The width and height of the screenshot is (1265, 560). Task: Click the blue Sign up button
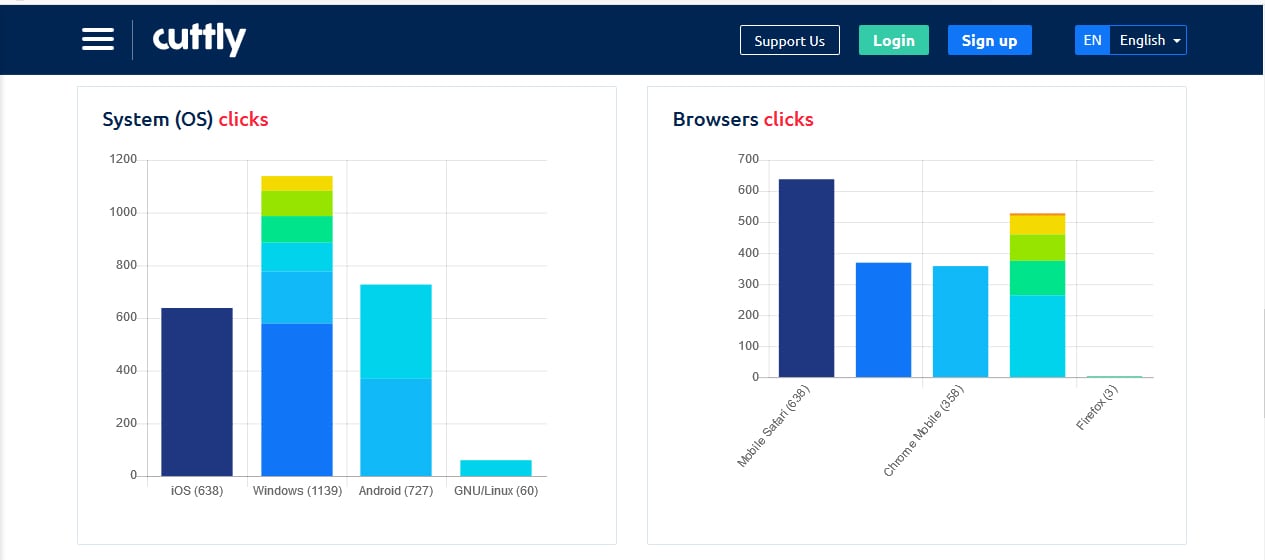(x=989, y=40)
